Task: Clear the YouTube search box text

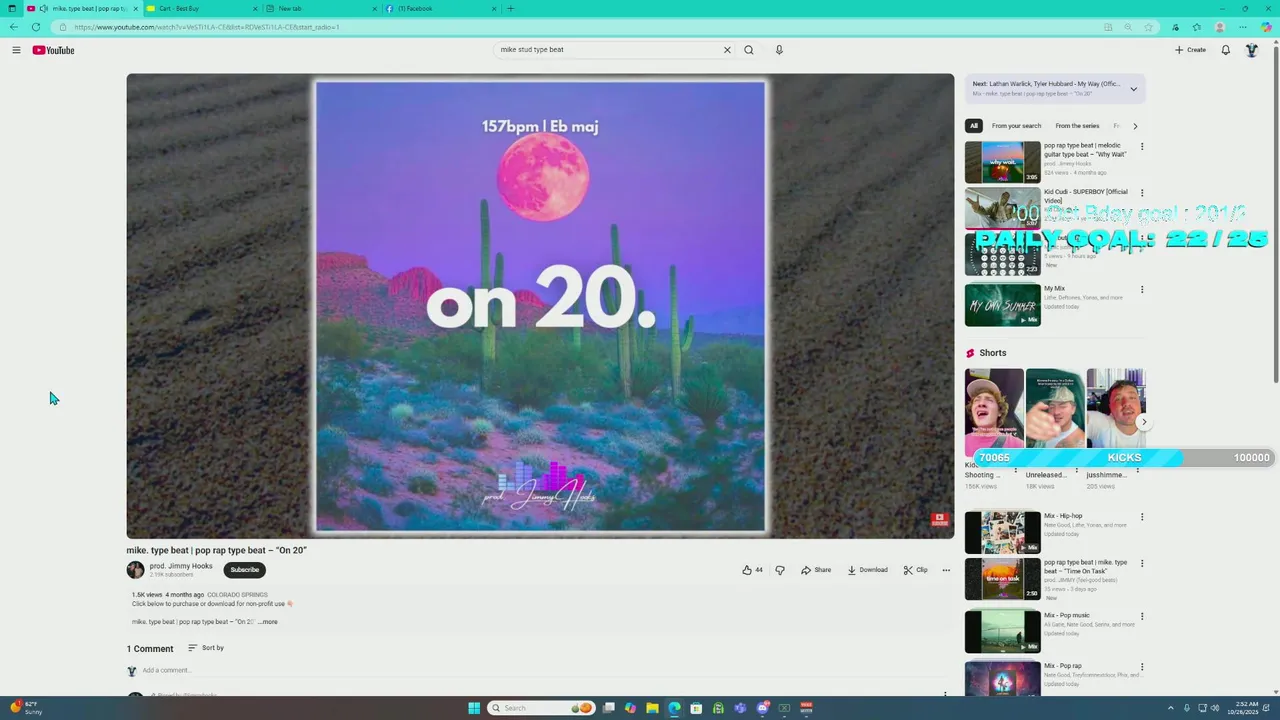Action: [727, 50]
